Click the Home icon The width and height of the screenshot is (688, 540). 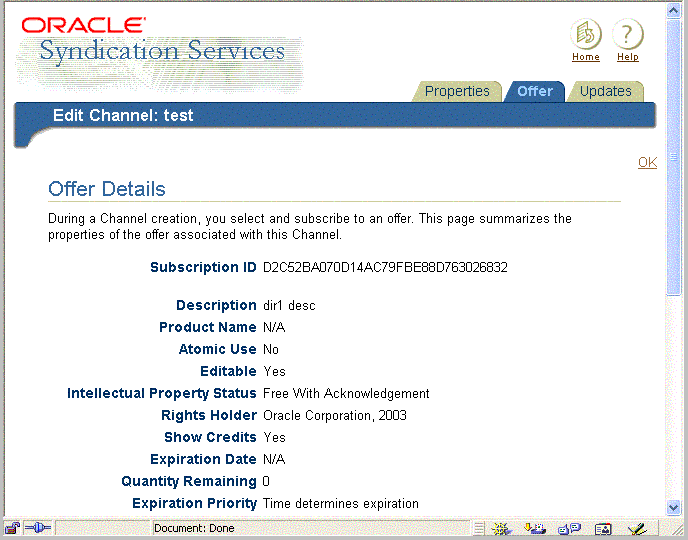click(586, 34)
